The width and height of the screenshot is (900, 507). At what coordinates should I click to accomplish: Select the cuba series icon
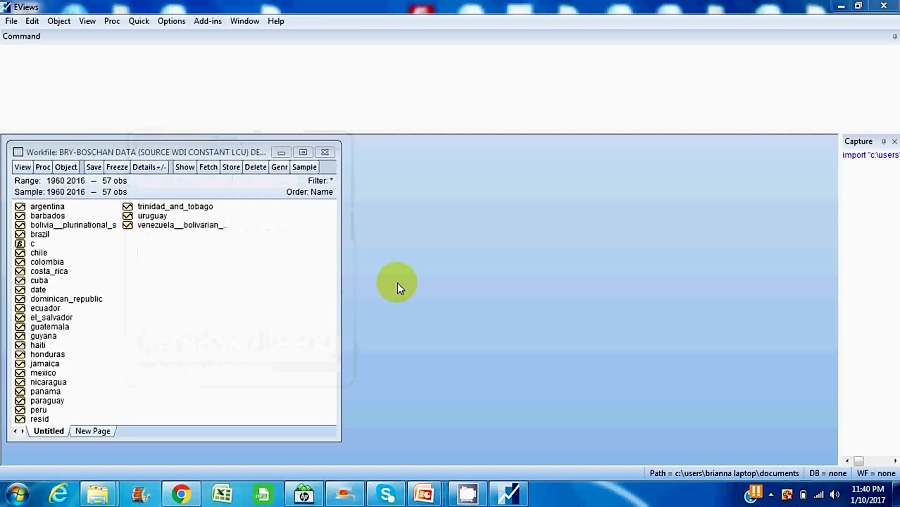[x=20, y=280]
